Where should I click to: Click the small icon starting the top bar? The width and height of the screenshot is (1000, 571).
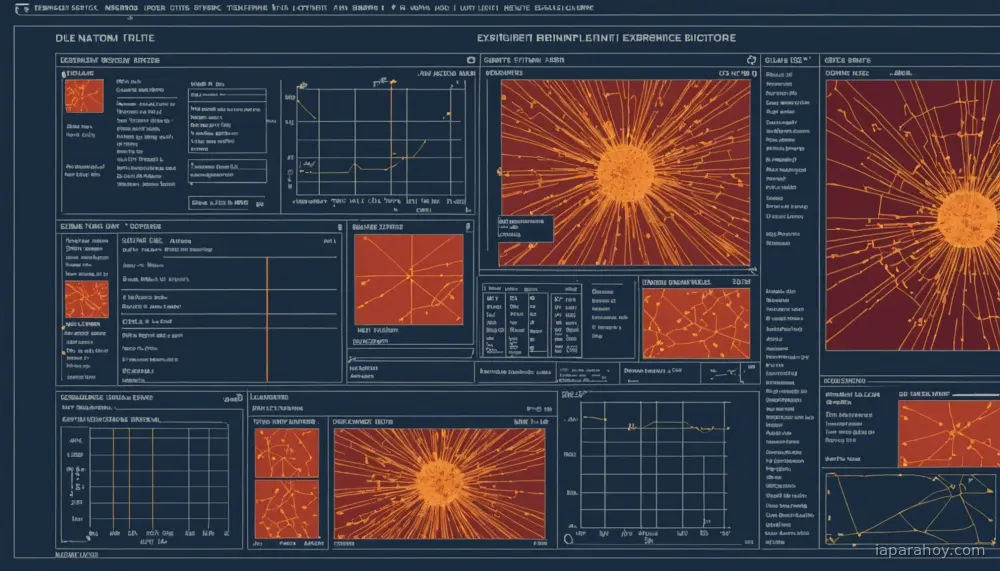point(22,8)
